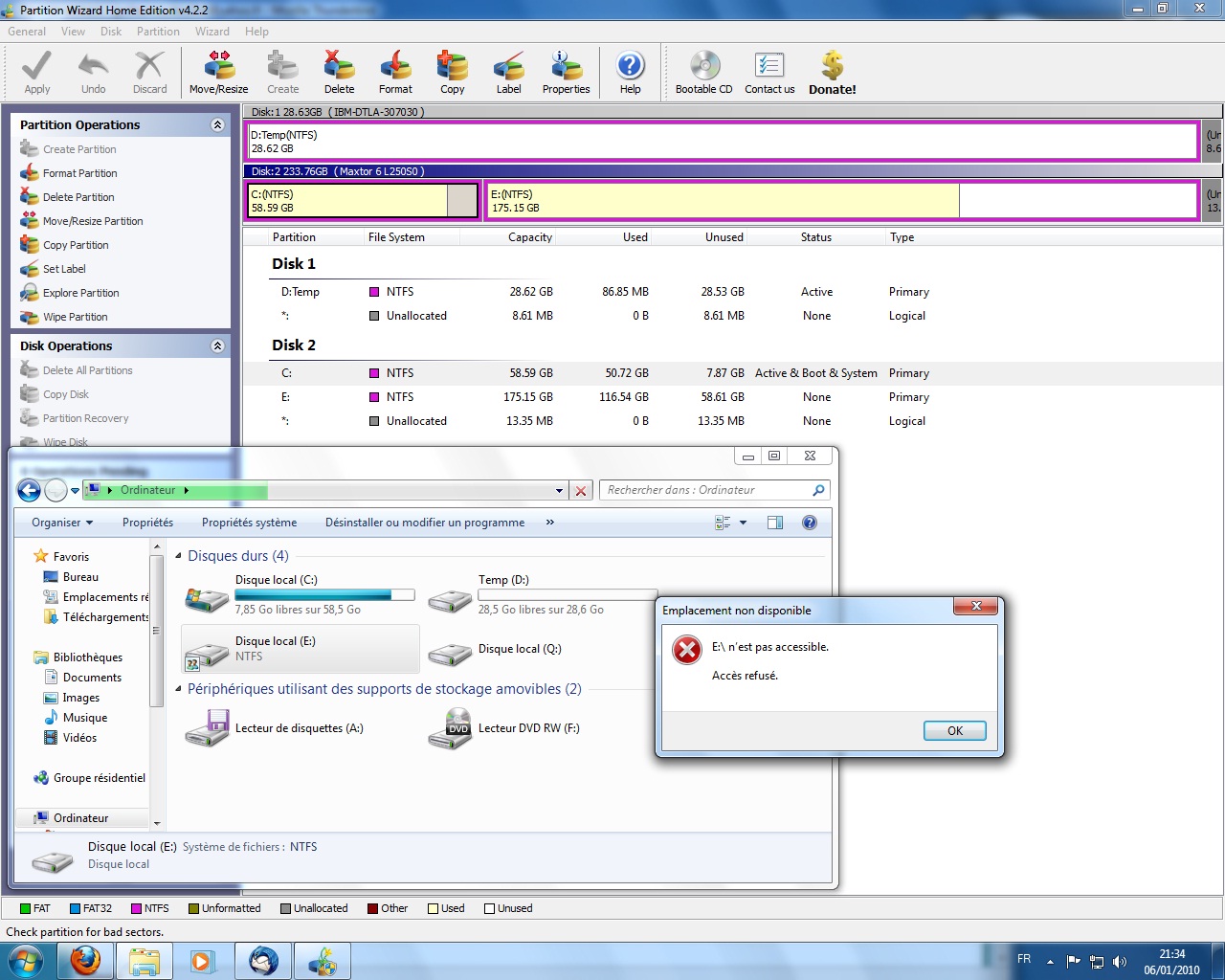
Task: Click Format Partition in side panel
Action: [x=80, y=173]
